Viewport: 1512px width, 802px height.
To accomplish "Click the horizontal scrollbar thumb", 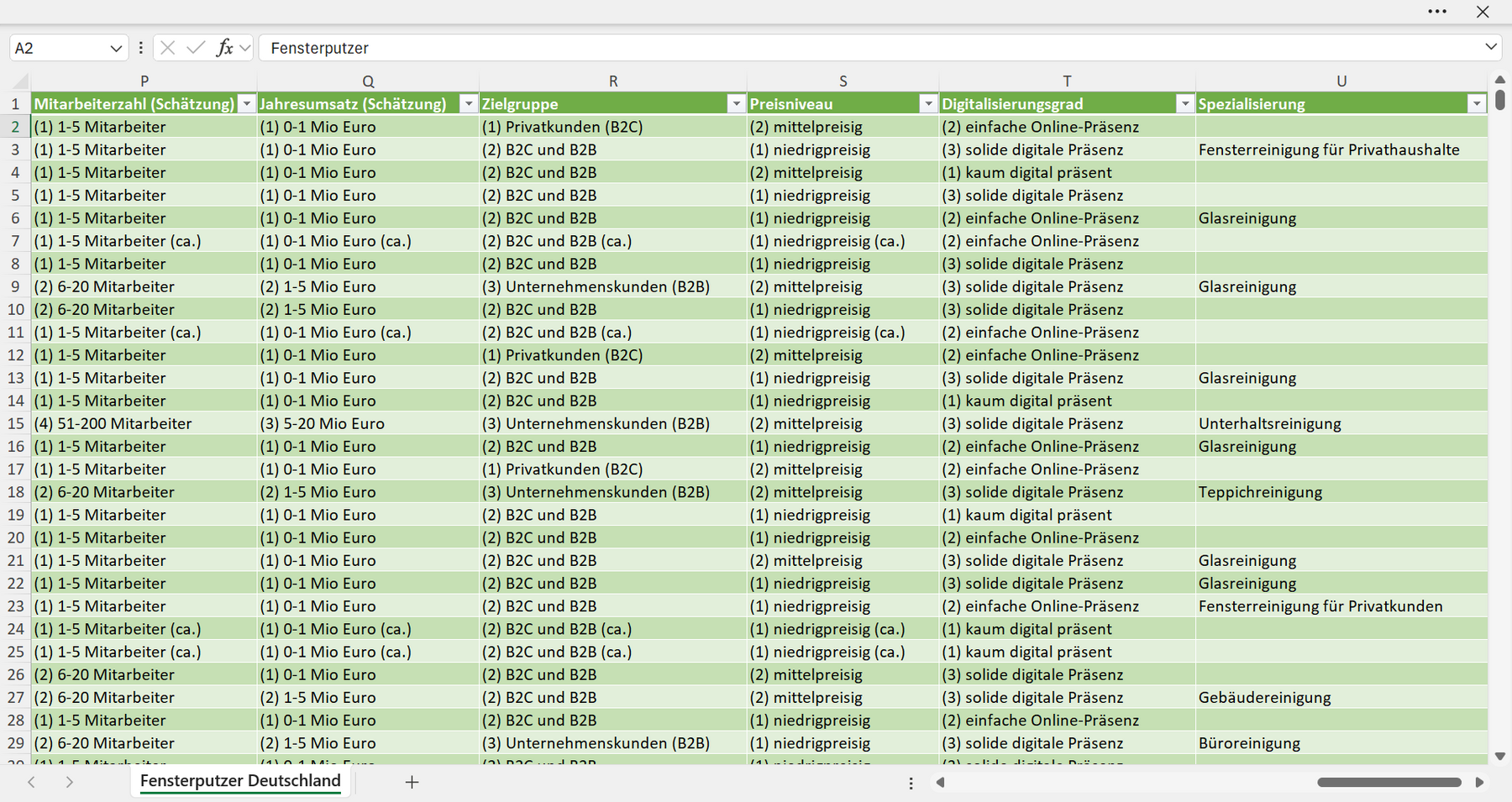I will coord(1389,782).
